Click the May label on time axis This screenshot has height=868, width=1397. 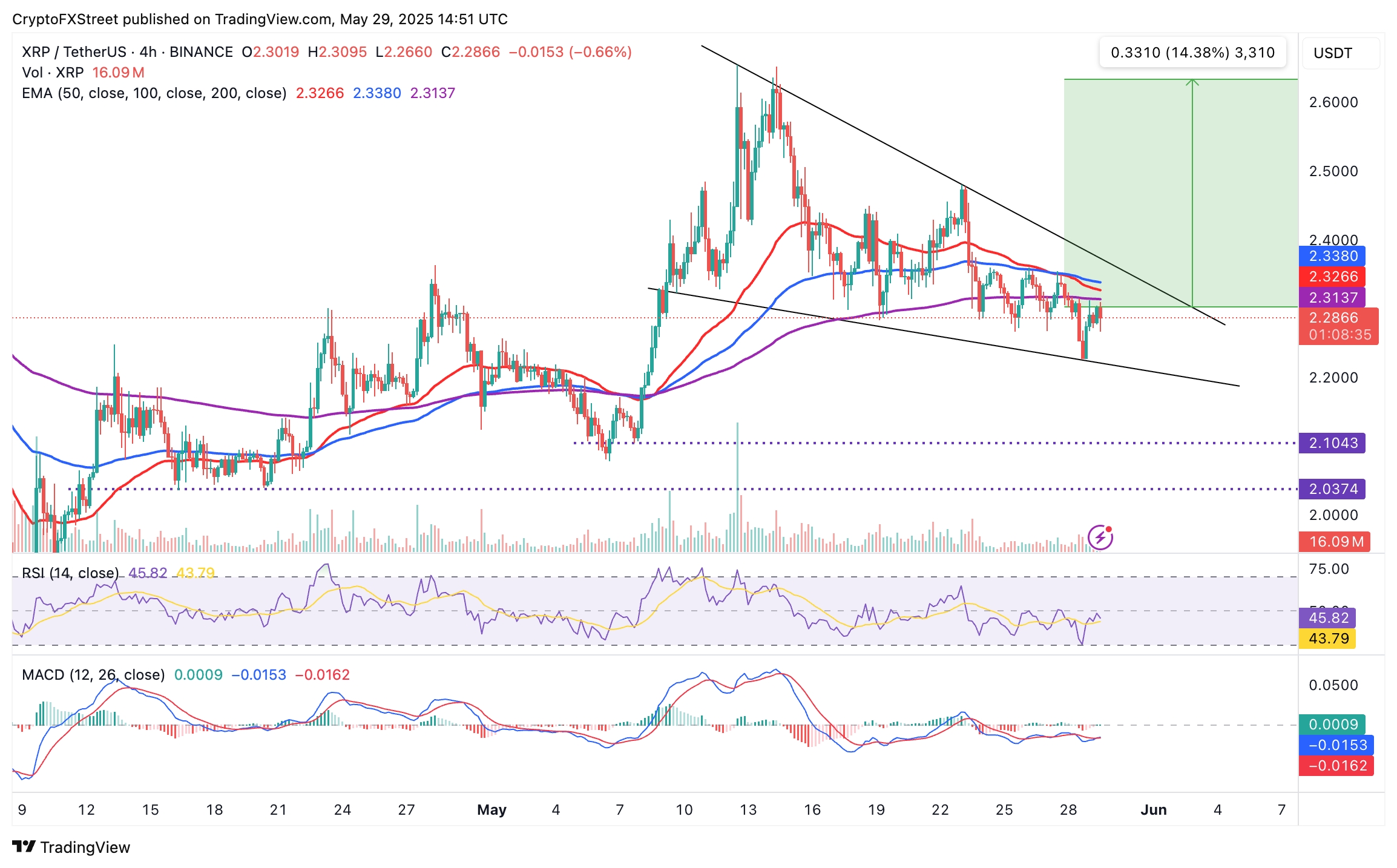(x=491, y=810)
